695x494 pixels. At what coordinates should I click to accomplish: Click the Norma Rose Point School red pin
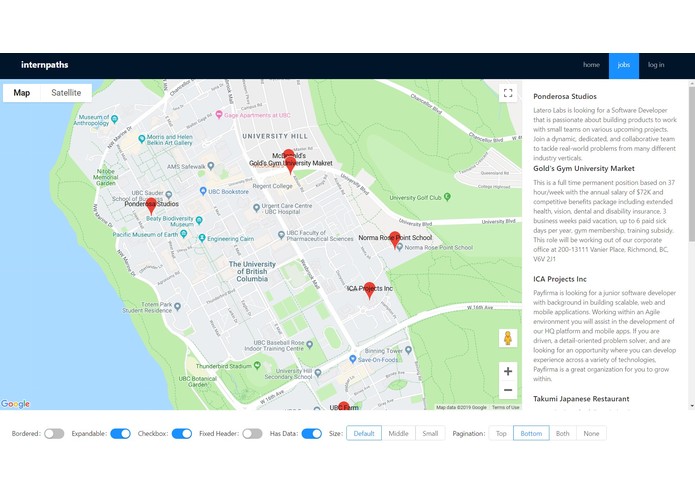click(394, 240)
